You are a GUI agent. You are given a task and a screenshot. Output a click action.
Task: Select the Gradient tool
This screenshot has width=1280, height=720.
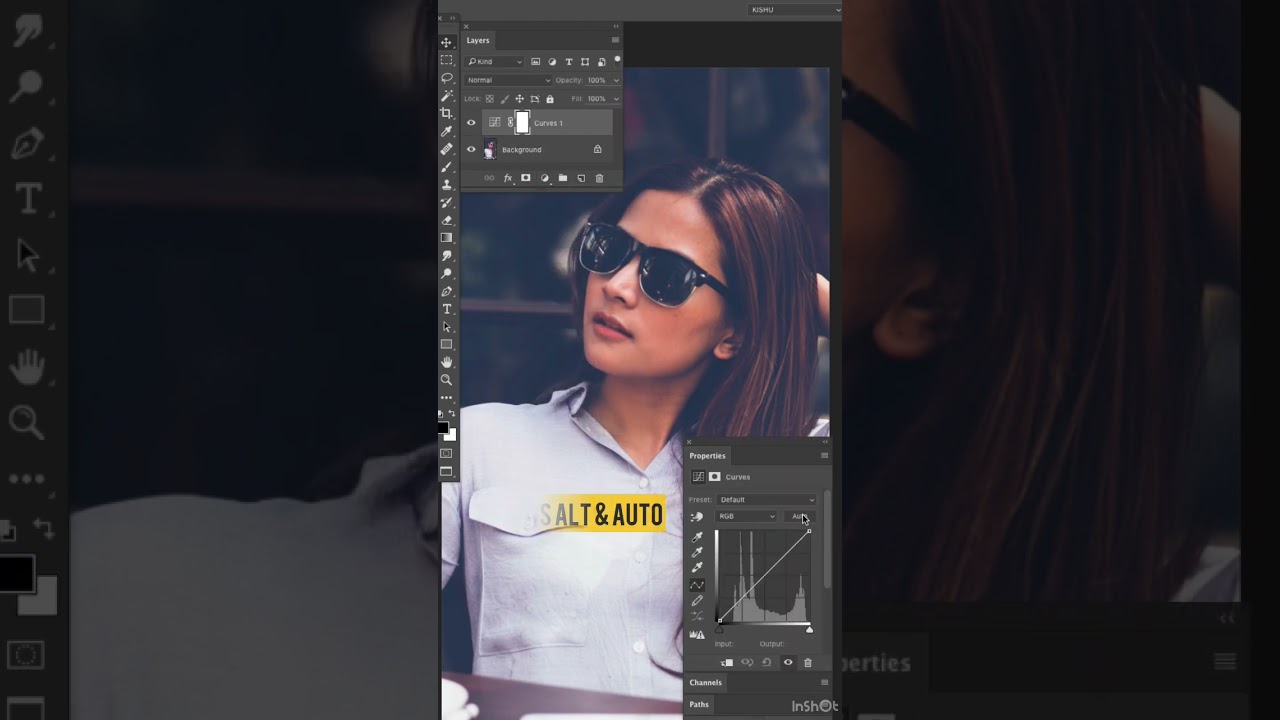[447, 238]
